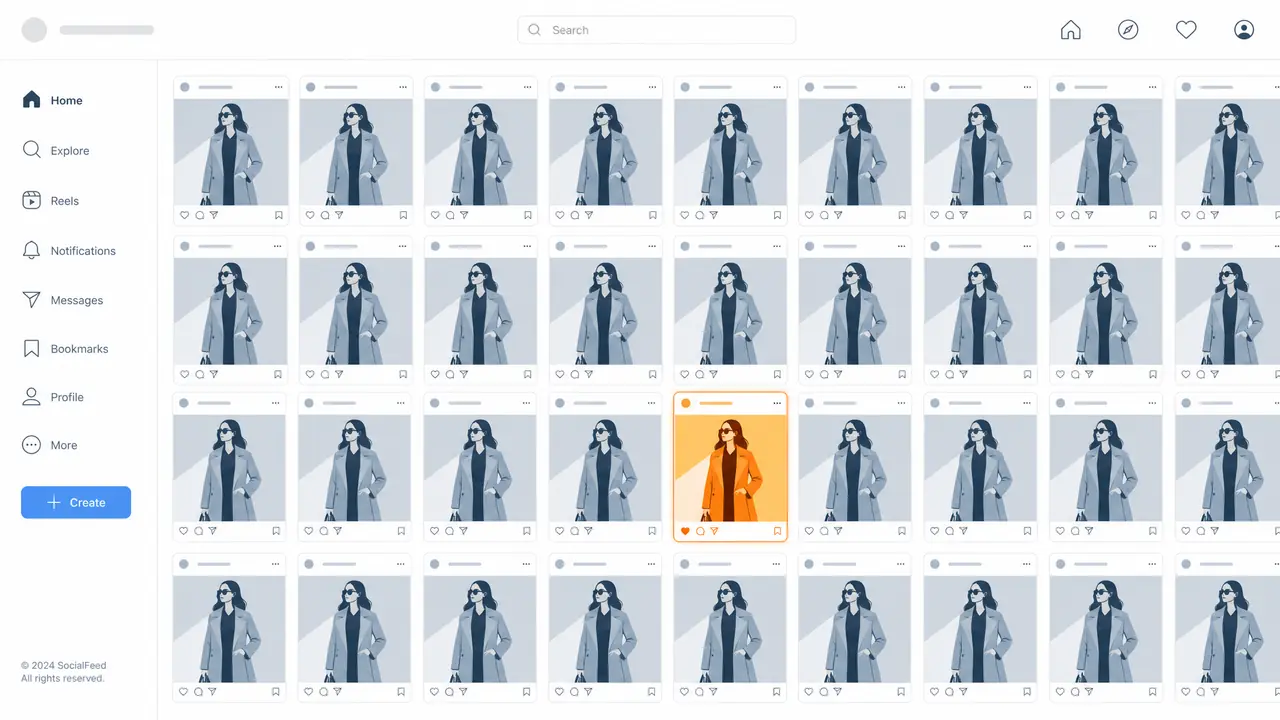Focus the Search input field
Screen dimensions: 1280x720
(657, 30)
